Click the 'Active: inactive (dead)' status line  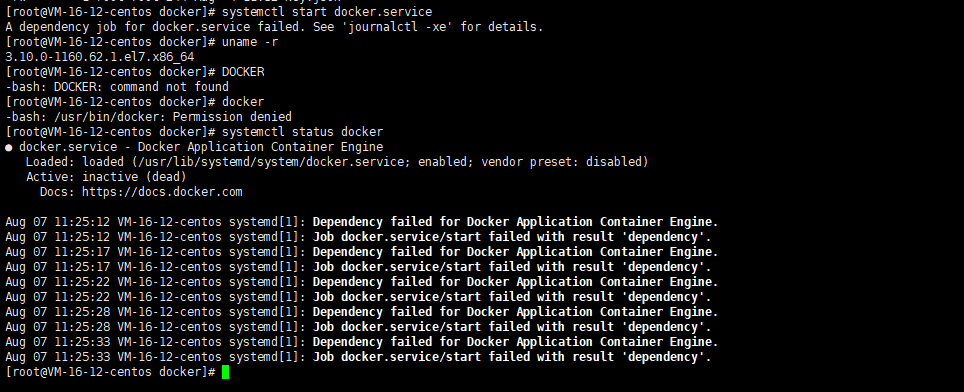(106, 177)
